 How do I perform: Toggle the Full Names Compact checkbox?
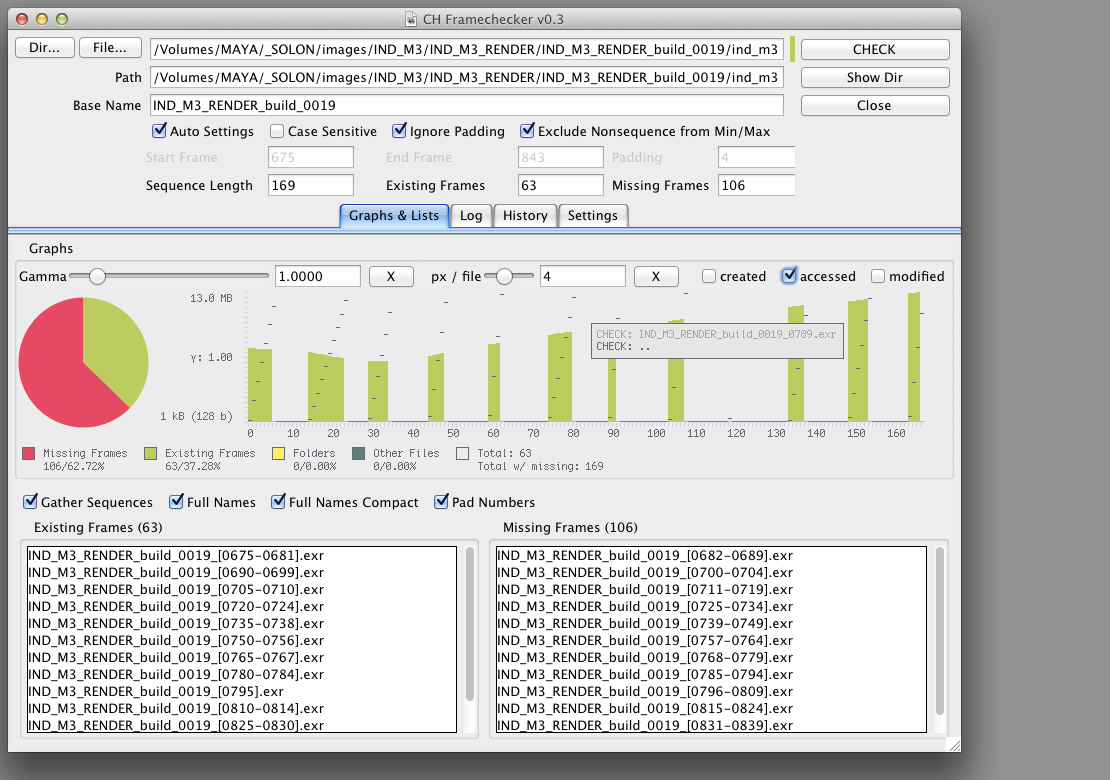[x=278, y=502]
